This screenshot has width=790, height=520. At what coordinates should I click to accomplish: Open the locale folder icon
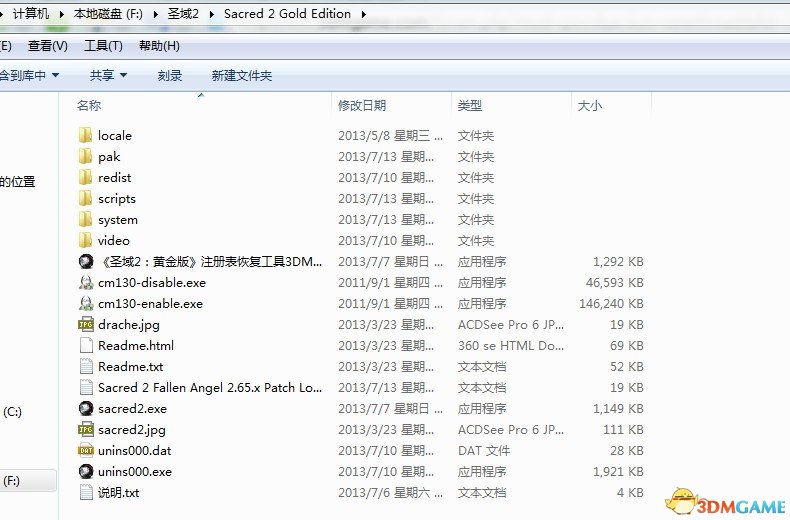pyautogui.click(x=86, y=135)
